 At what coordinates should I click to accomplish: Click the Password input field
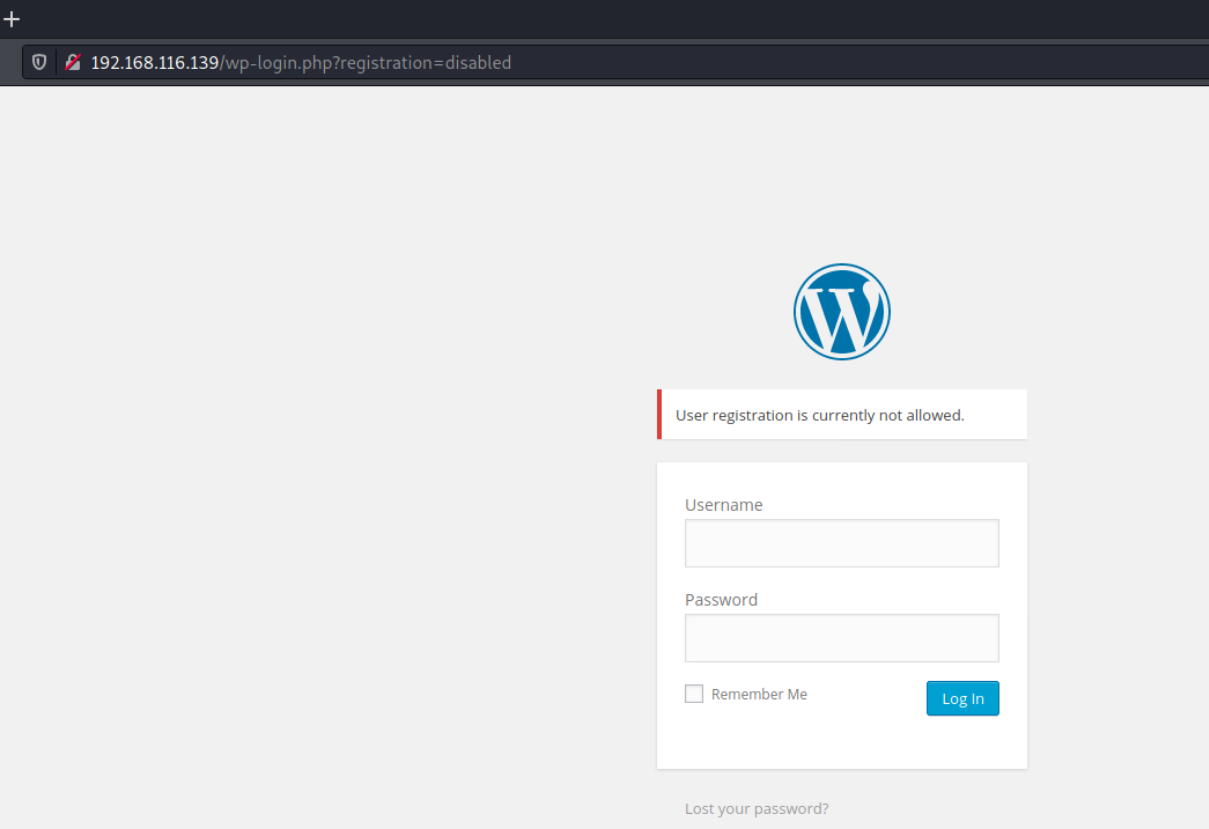[x=842, y=638]
